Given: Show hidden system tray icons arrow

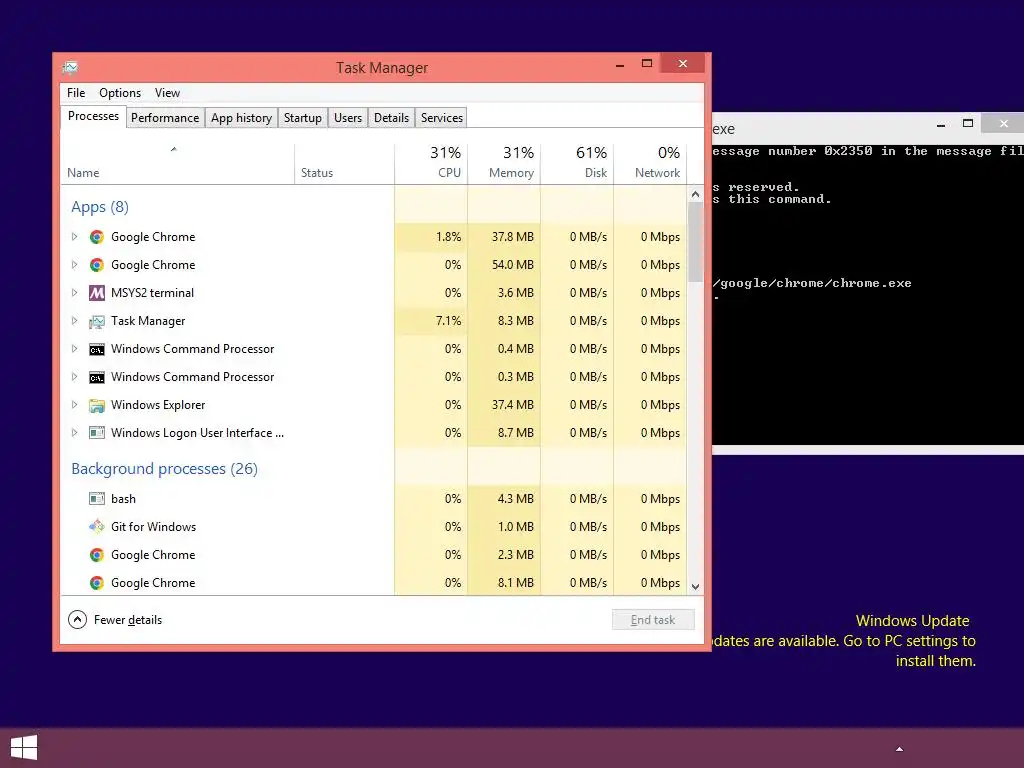Looking at the screenshot, I should pyautogui.click(x=899, y=749).
